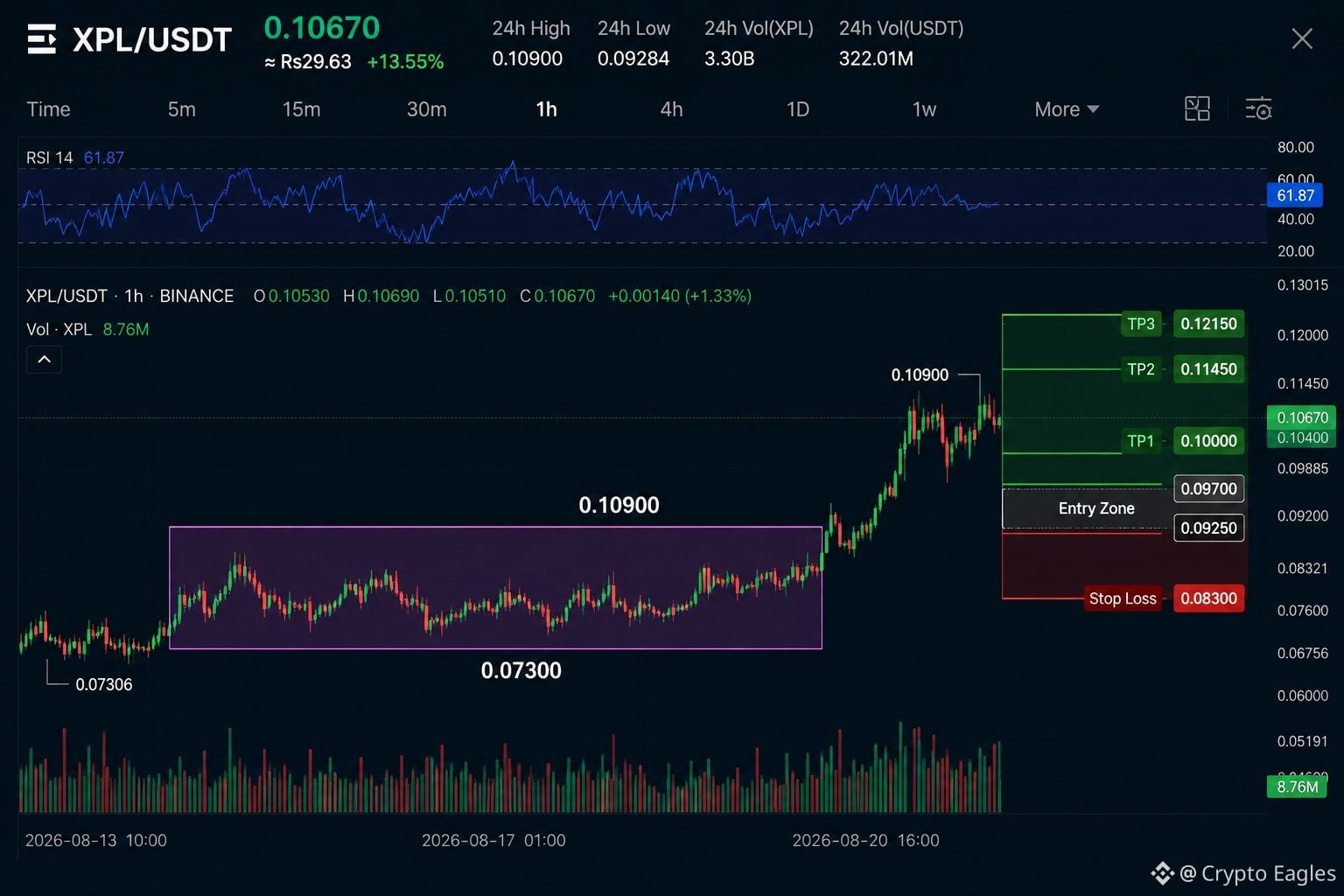Switch to the 4h timeframe
This screenshot has height=896, width=1344.
click(x=671, y=109)
